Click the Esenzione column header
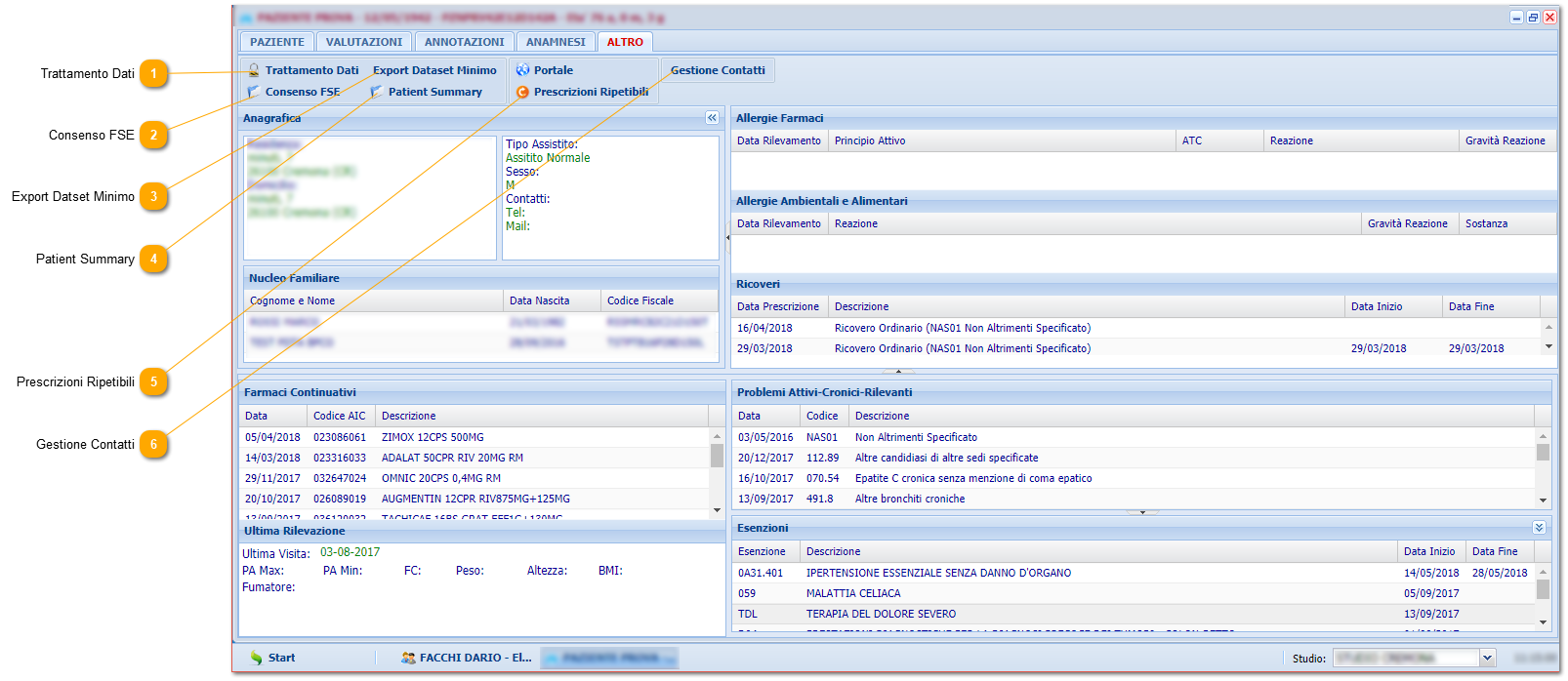This screenshot has height=681, width=1568. tap(765, 551)
